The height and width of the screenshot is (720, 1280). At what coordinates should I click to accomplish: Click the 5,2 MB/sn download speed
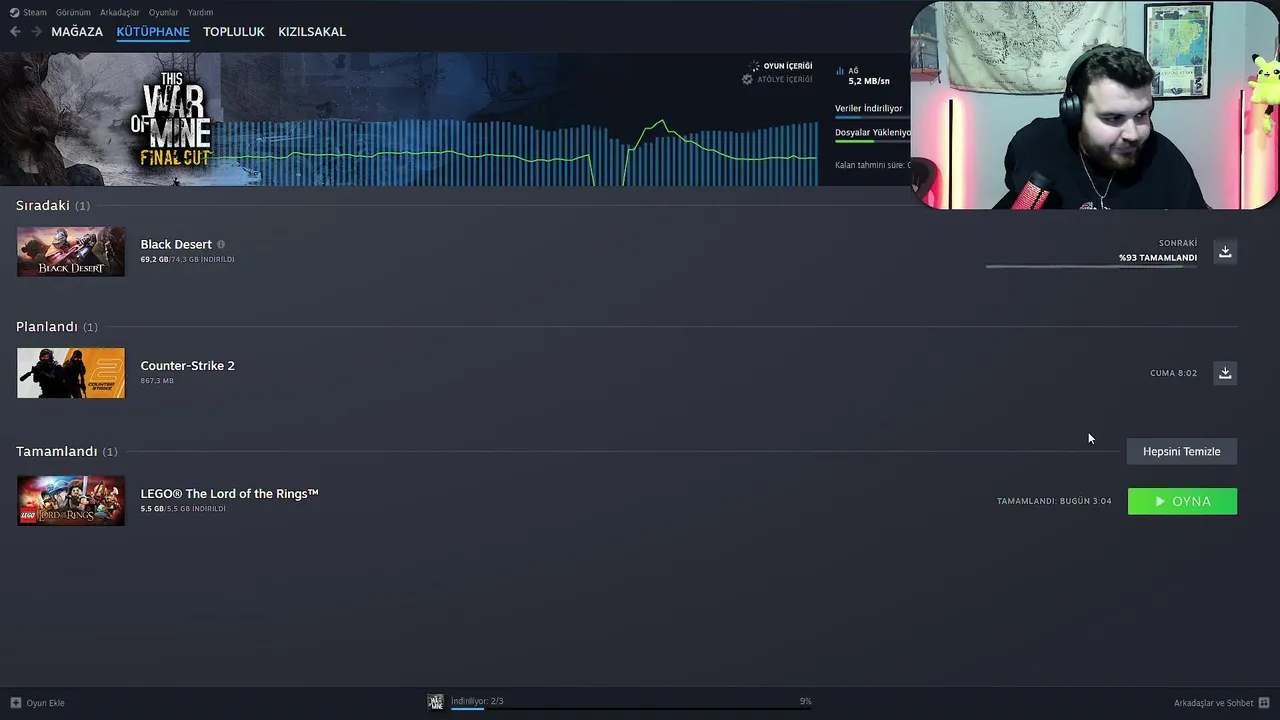pyautogui.click(x=869, y=81)
